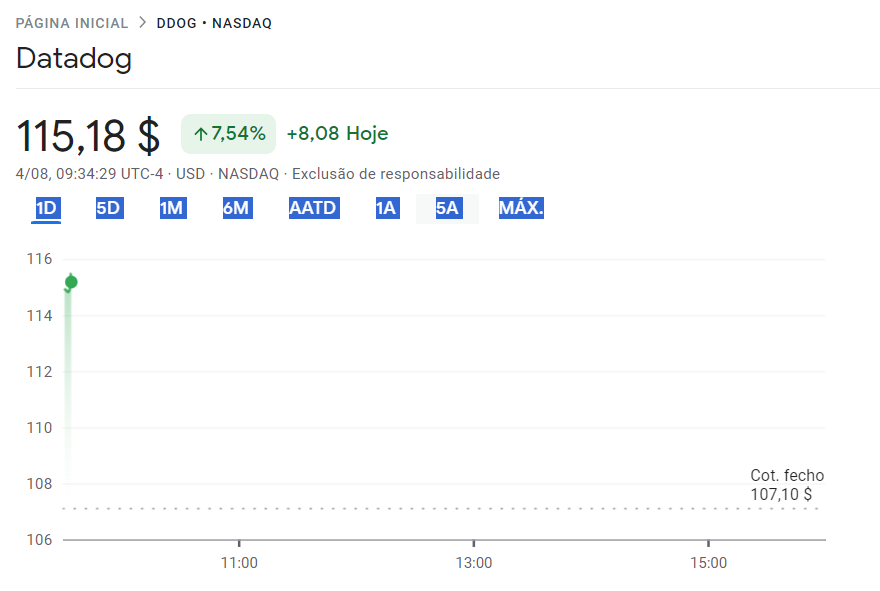This screenshot has height=591, width=880.
Task: Click the 4/08, 09:34:29 UTC-4 timestamp
Action: [89, 174]
